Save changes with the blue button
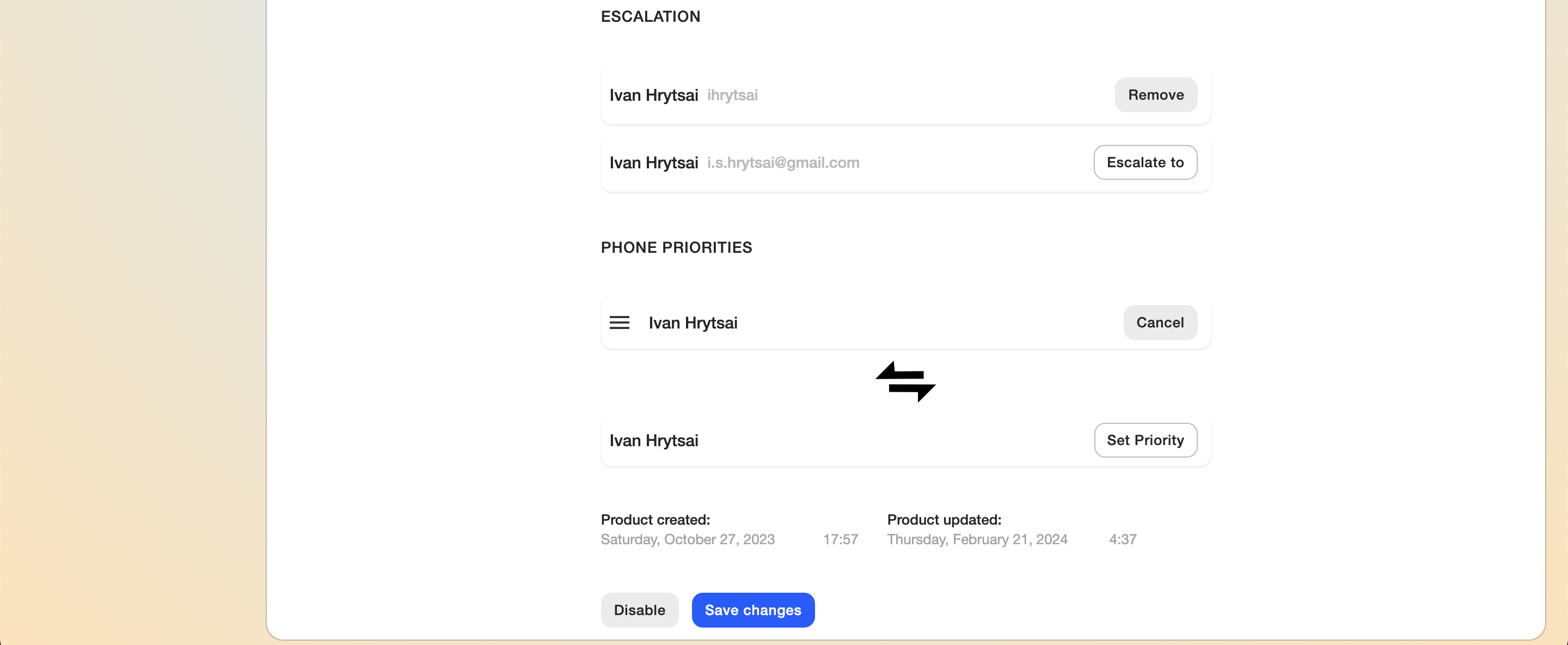Screen dimensions: 1568x645 click(752, 610)
